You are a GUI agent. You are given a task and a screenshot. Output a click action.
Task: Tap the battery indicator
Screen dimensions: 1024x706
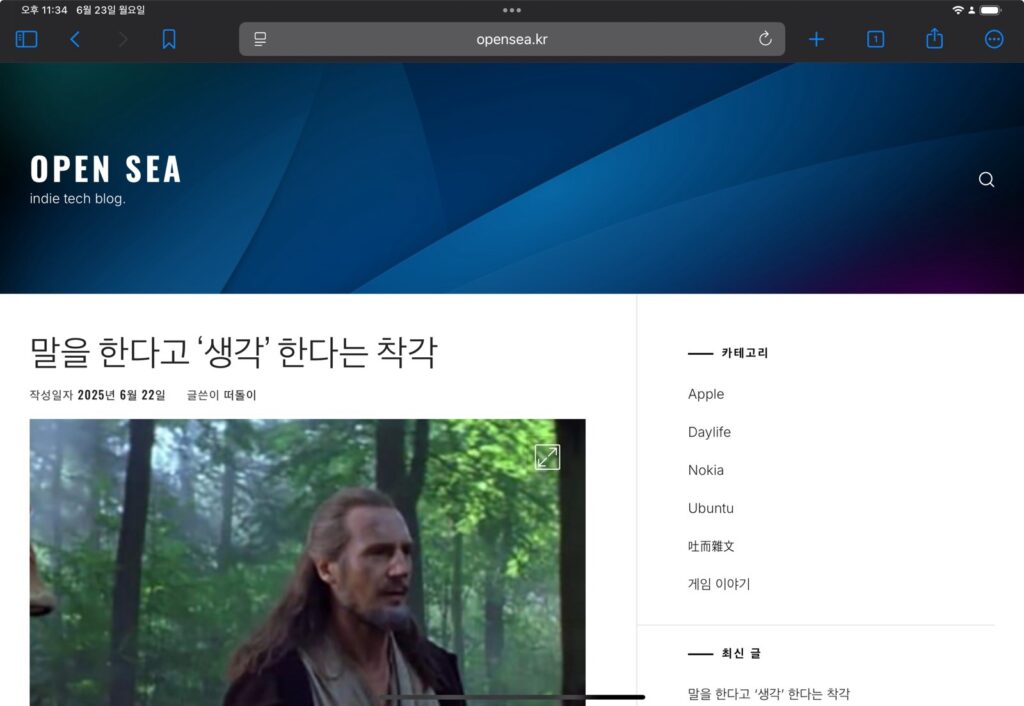pyautogui.click(x=991, y=10)
